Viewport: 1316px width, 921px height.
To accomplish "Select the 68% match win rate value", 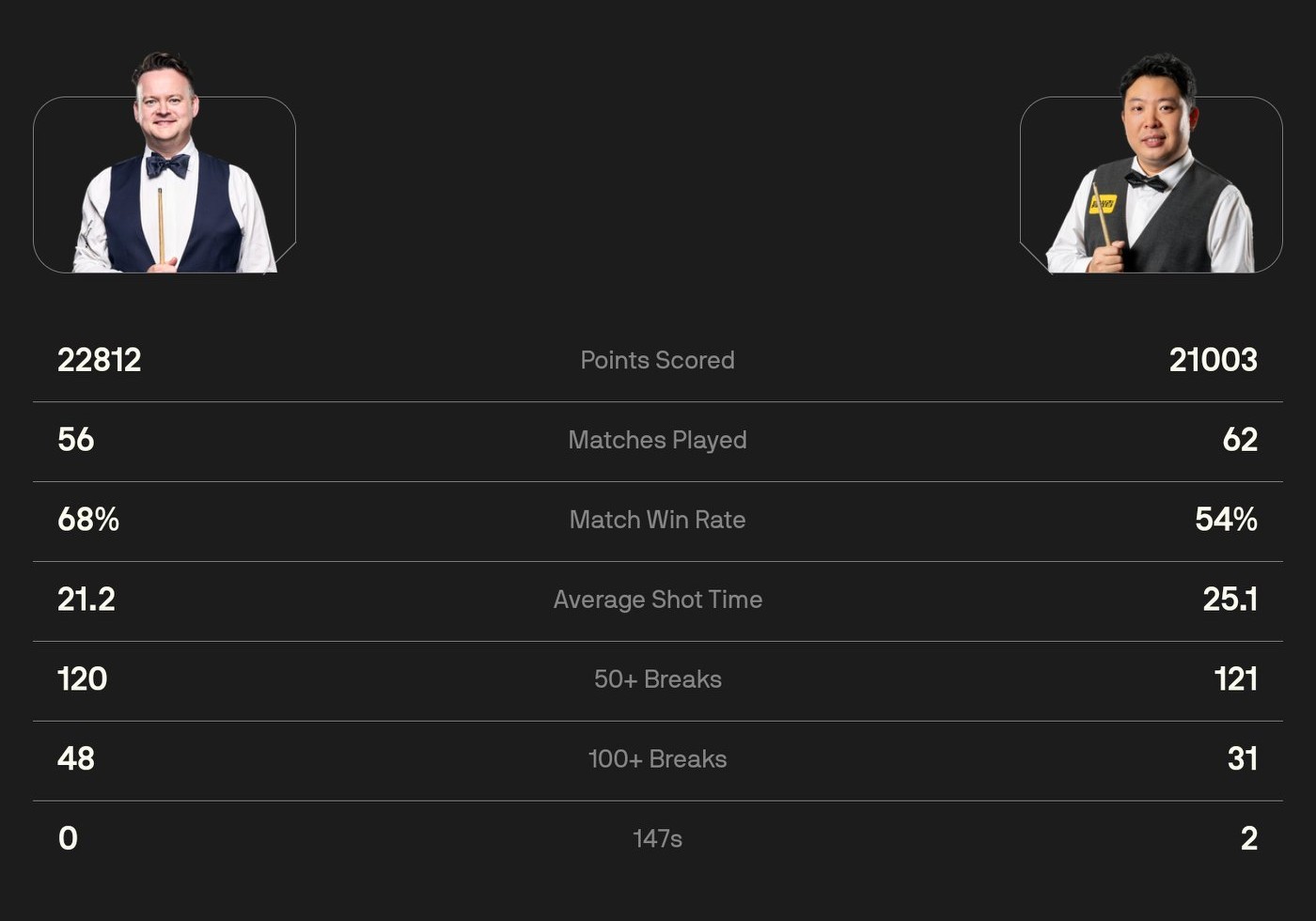I will pos(88,520).
